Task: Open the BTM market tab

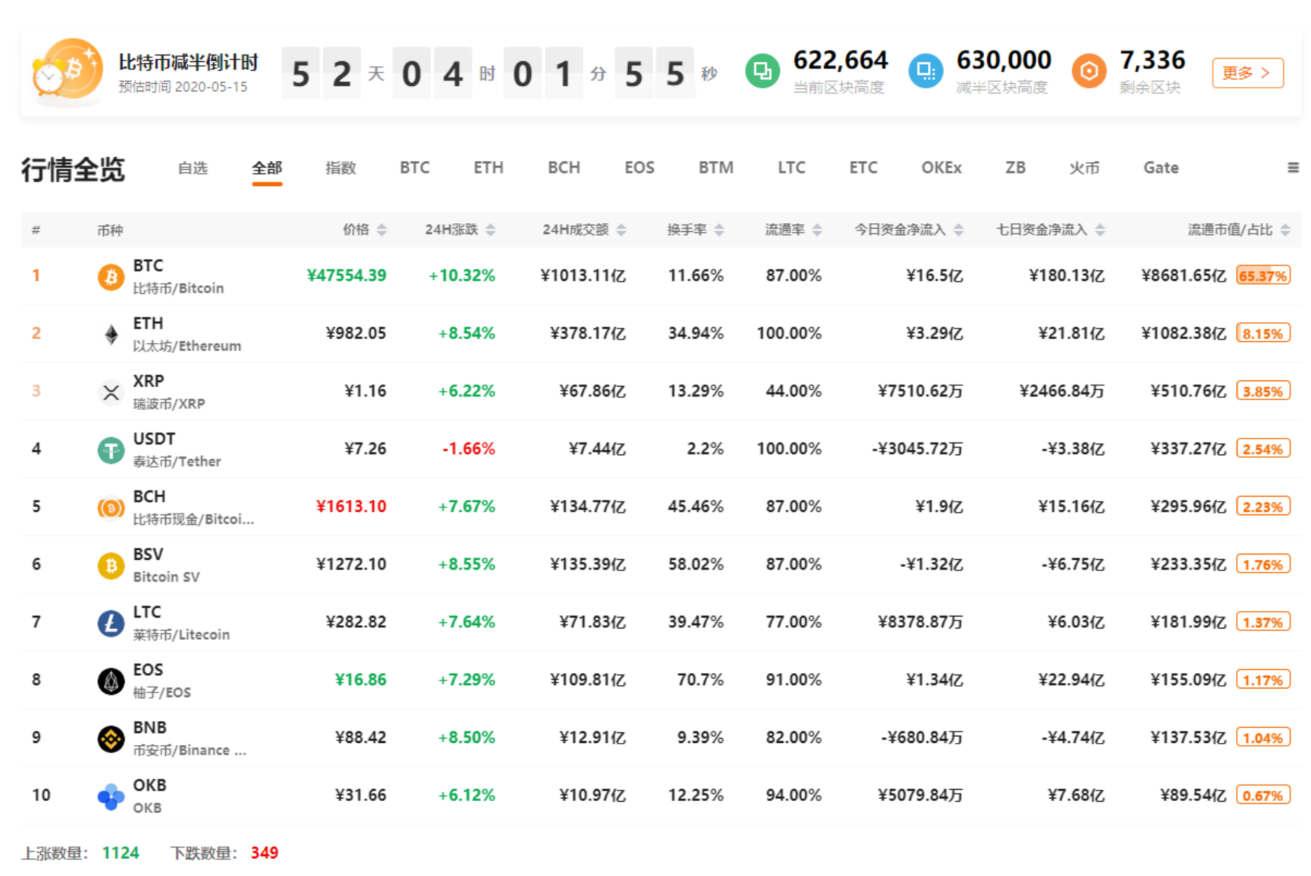Action: tap(716, 168)
